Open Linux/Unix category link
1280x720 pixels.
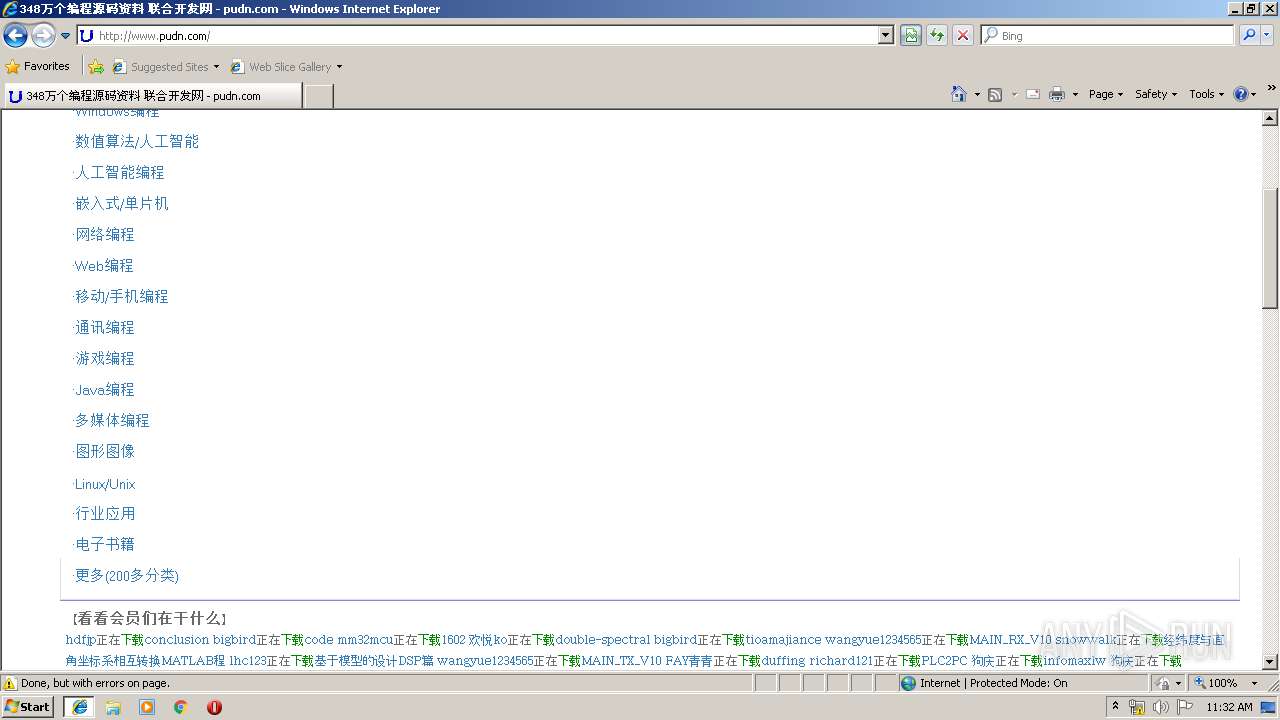pyautogui.click(x=105, y=484)
